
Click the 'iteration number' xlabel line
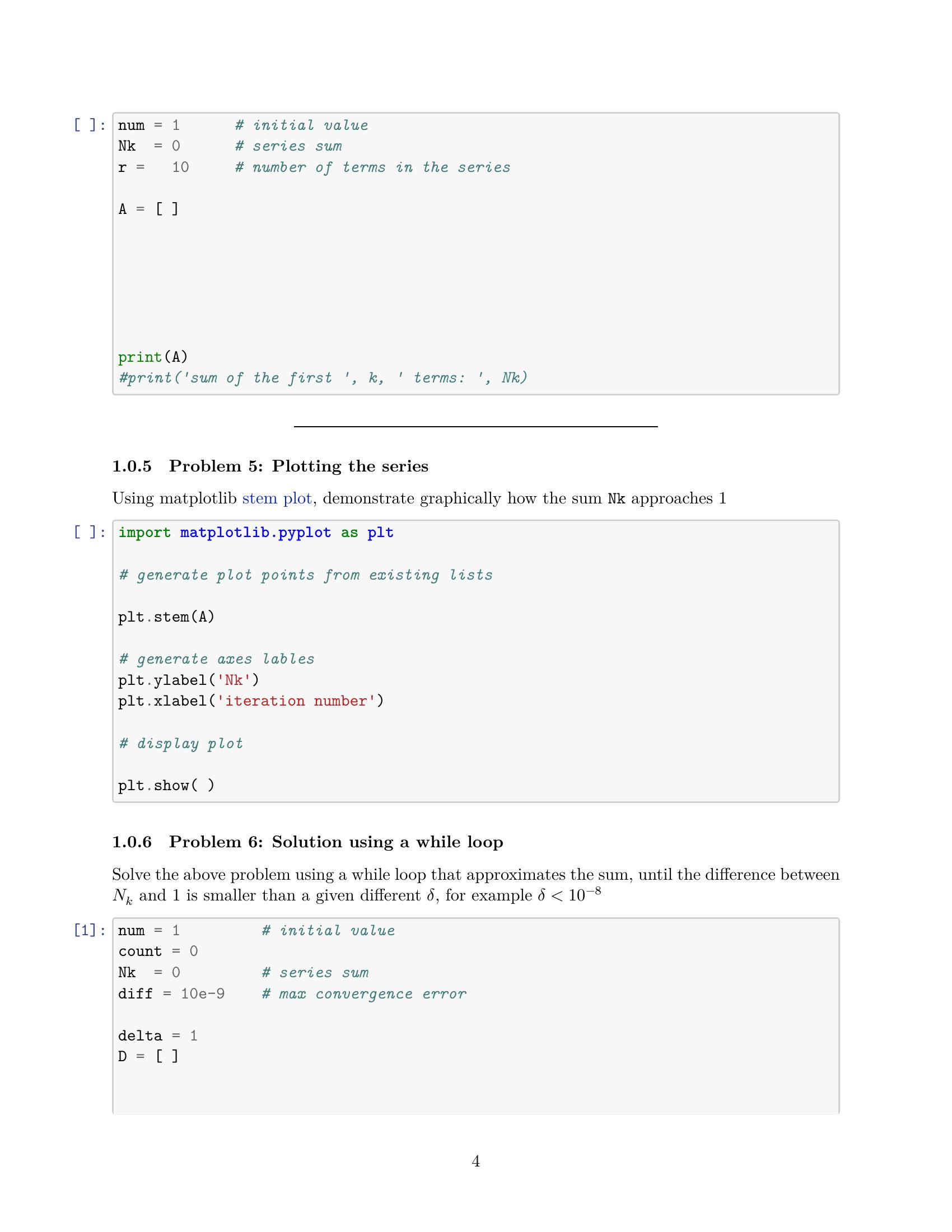(x=250, y=701)
